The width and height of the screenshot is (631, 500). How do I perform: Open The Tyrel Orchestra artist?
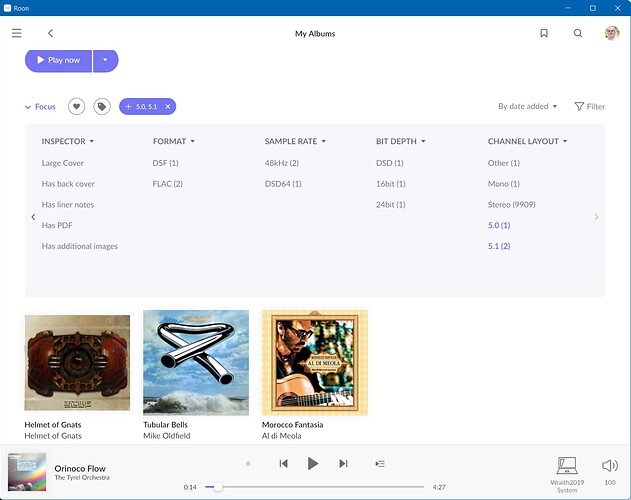[x=82, y=477]
